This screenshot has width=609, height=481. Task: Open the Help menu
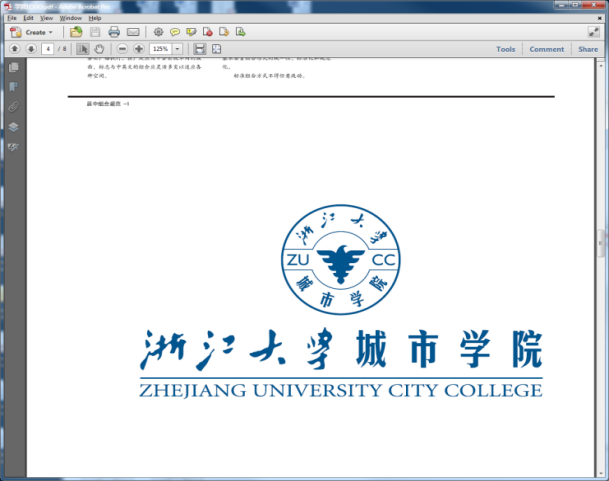(95, 18)
